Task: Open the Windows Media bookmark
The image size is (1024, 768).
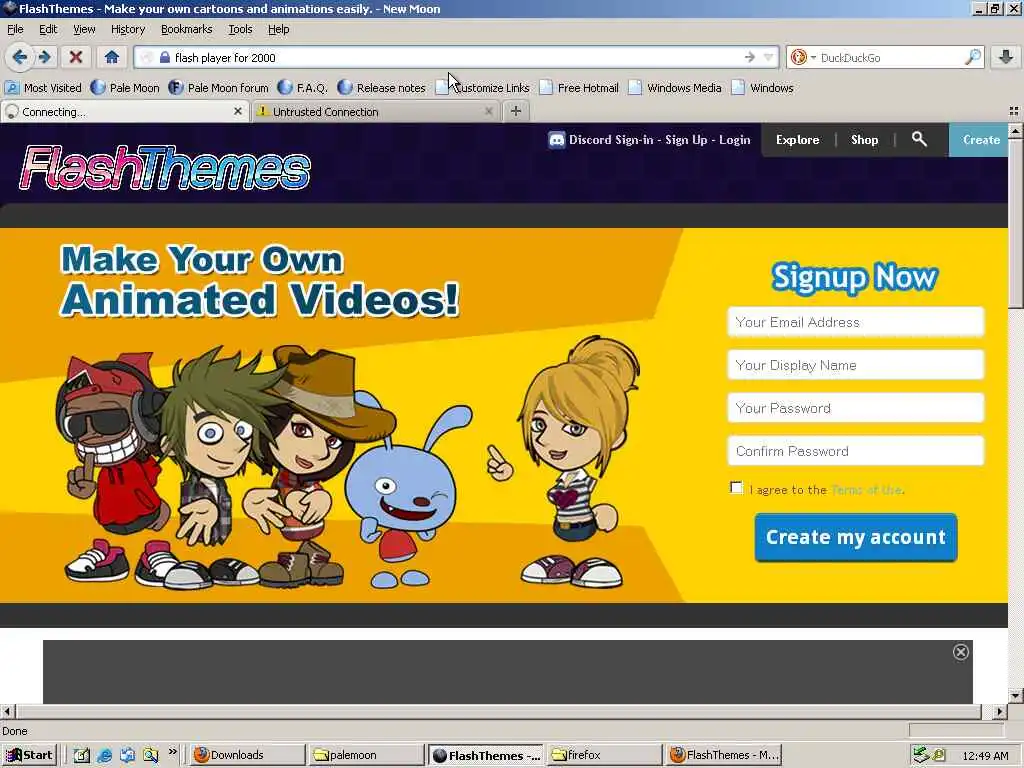Action: pyautogui.click(x=675, y=88)
